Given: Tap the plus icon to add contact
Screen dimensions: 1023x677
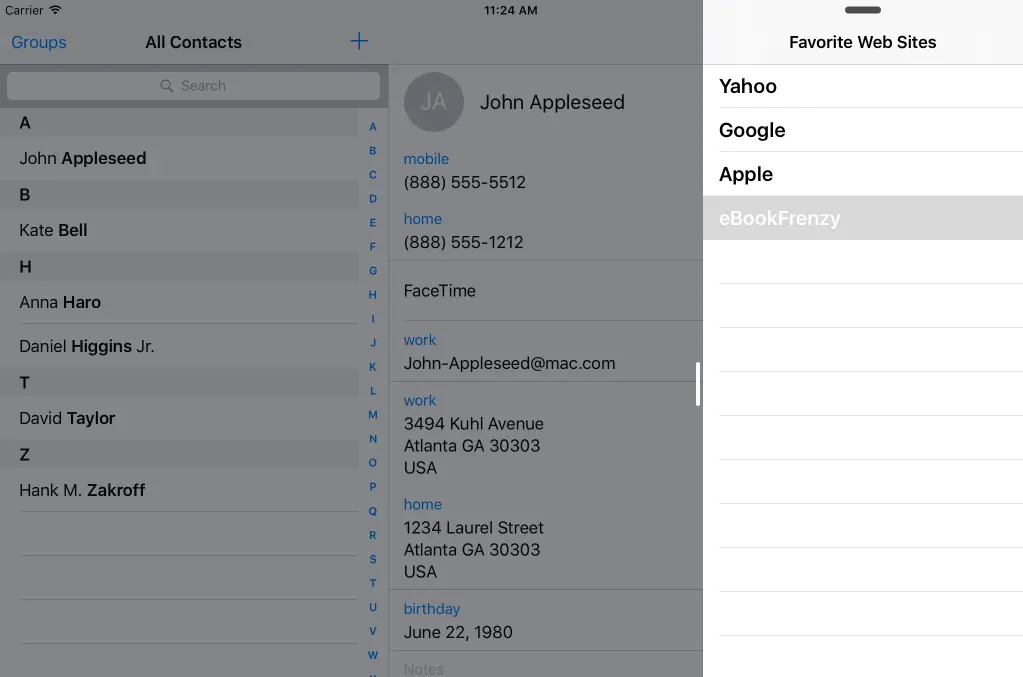Looking at the screenshot, I should click(359, 41).
